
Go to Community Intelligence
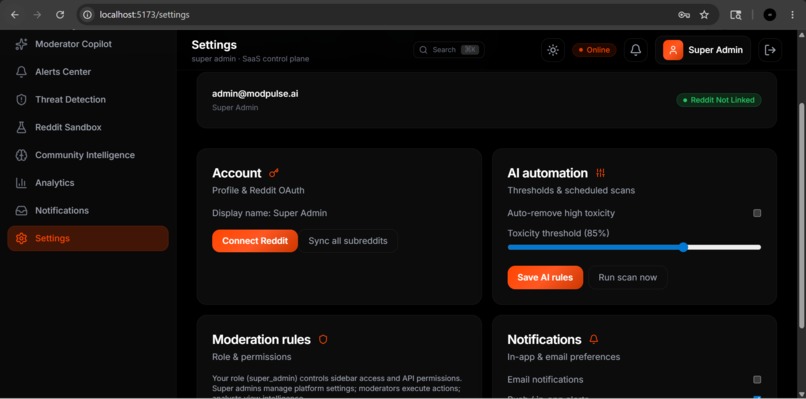(88, 155)
